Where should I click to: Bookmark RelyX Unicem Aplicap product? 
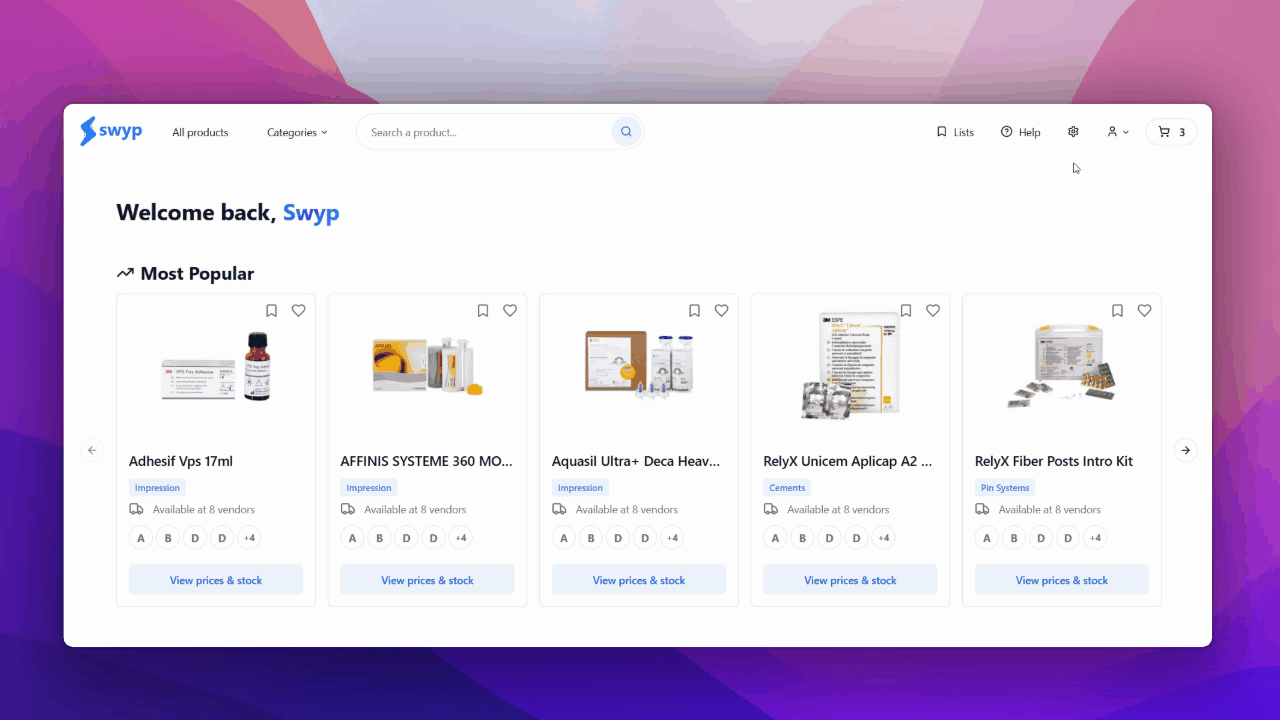click(x=906, y=311)
